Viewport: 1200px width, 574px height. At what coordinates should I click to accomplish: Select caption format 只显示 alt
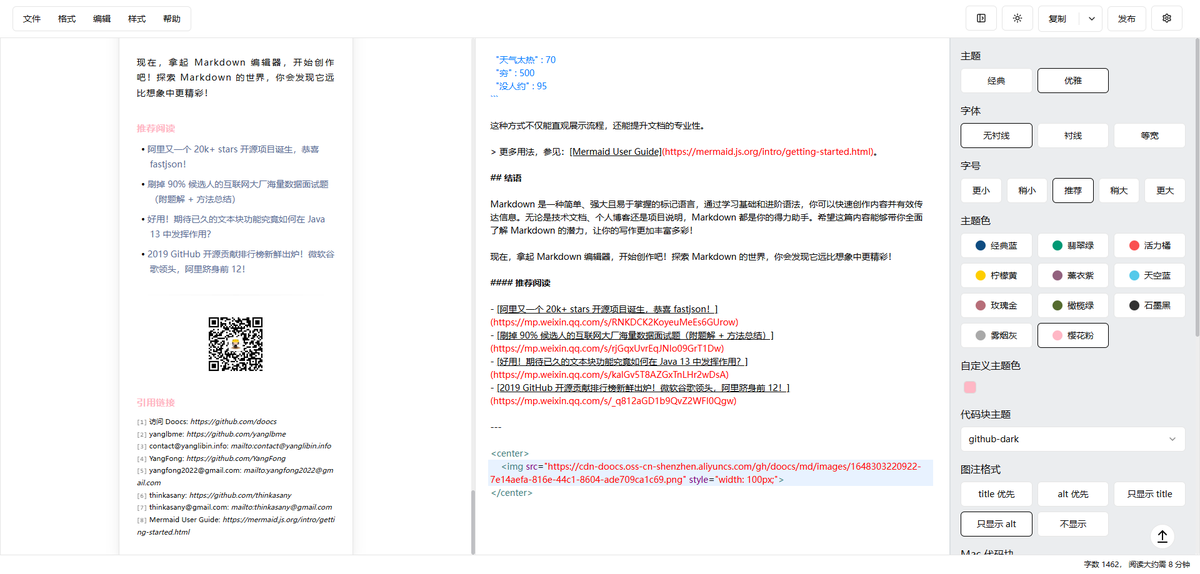point(996,524)
